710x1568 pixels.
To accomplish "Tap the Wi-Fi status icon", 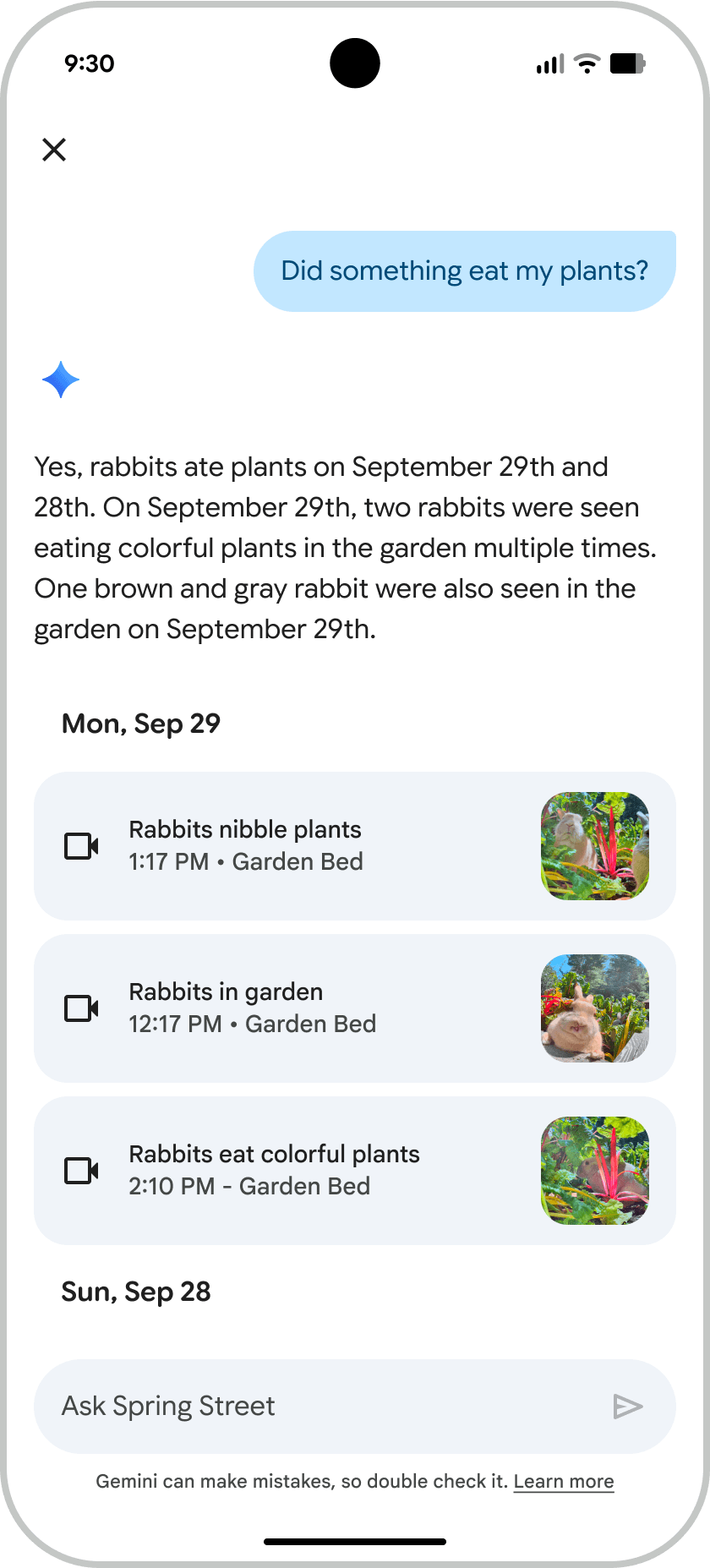I will pyautogui.click(x=586, y=63).
